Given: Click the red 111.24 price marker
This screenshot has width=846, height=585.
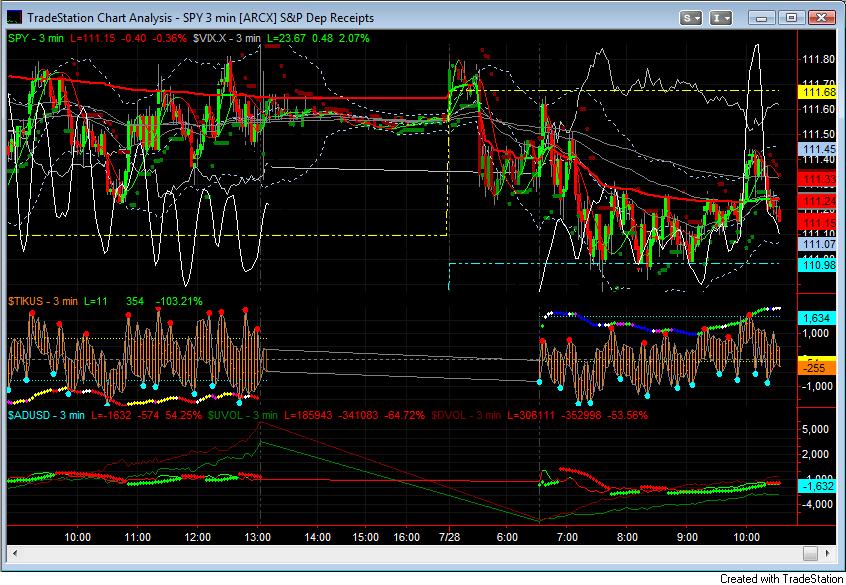Looking at the screenshot, I should [x=819, y=201].
